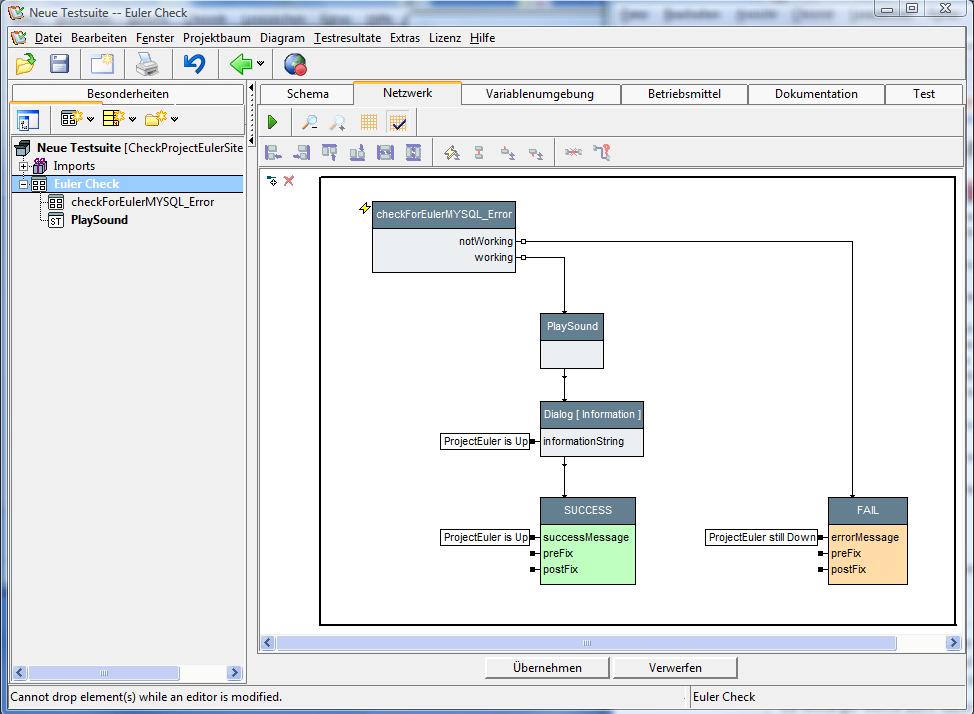The height and width of the screenshot is (714, 974).
Task: Click the diagram horizontal scrollbar thumb
Action: pyautogui.click(x=586, y=643)
